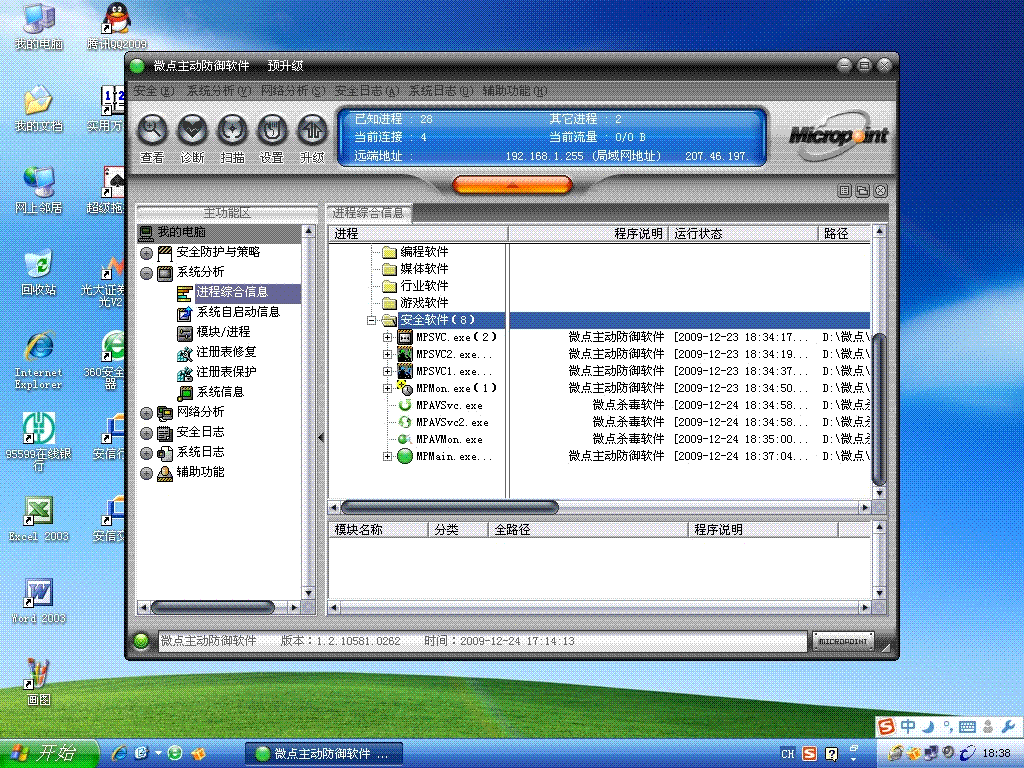
Task: Switch to the 进程综合信息 tab
Action: (x=368, y=213)
